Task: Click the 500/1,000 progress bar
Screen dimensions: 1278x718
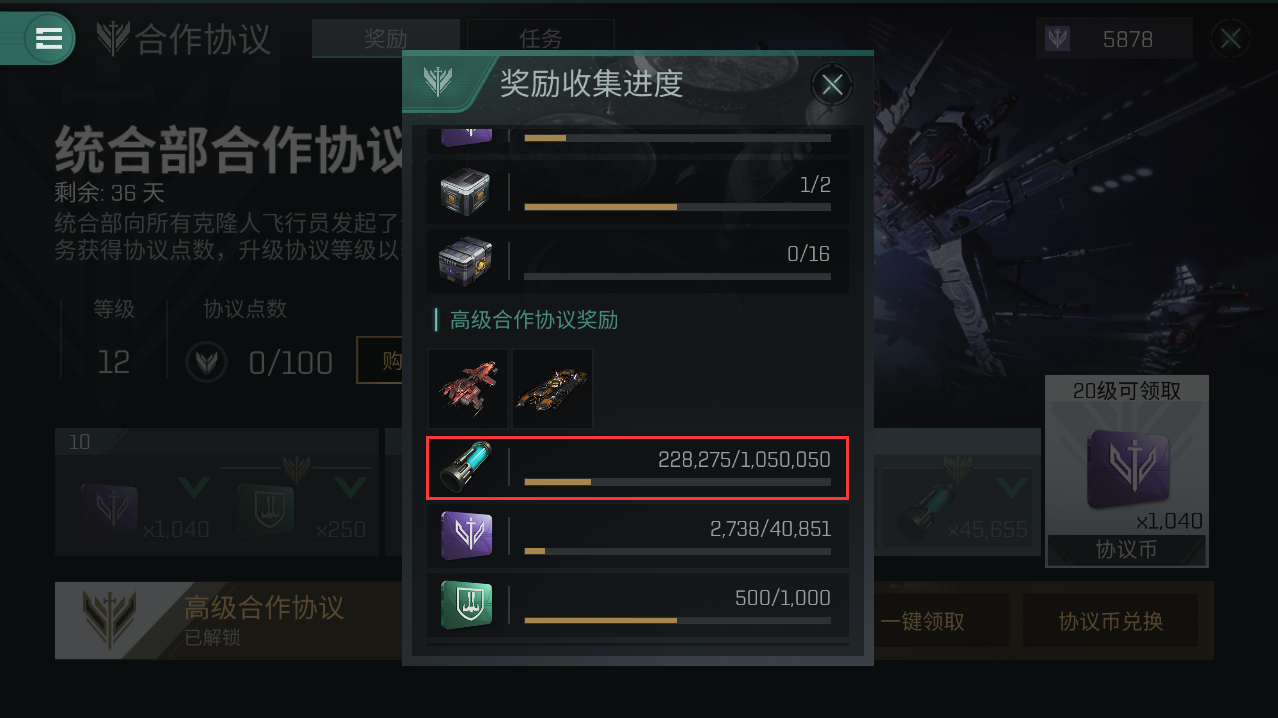Action: tap(677, 621)
